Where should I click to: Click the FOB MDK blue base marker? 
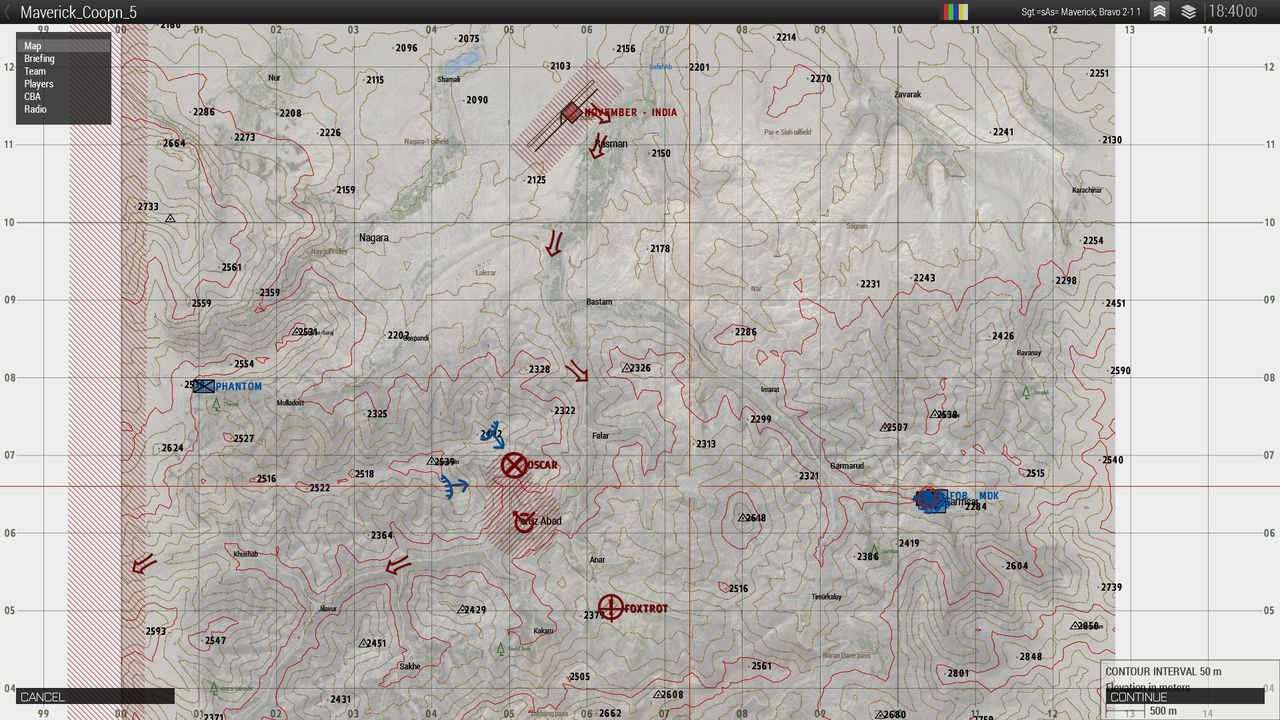931,499
